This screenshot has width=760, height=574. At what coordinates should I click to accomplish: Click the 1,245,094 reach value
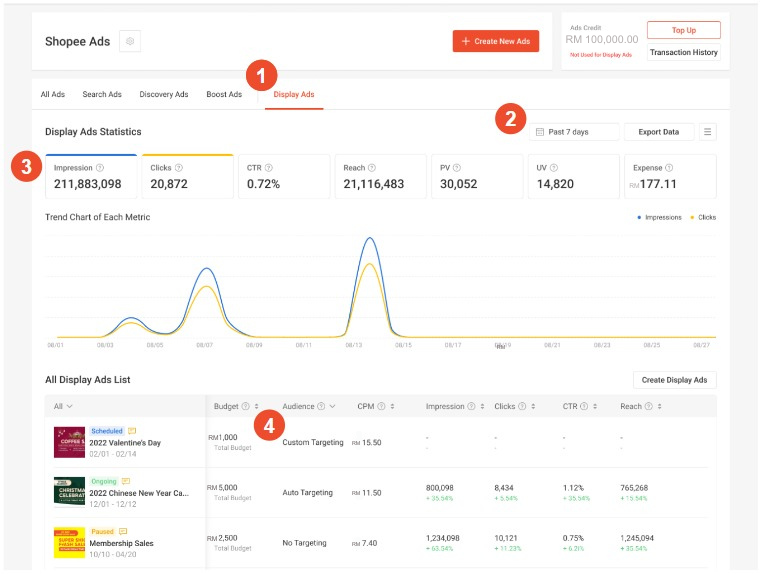coord(637,538)
